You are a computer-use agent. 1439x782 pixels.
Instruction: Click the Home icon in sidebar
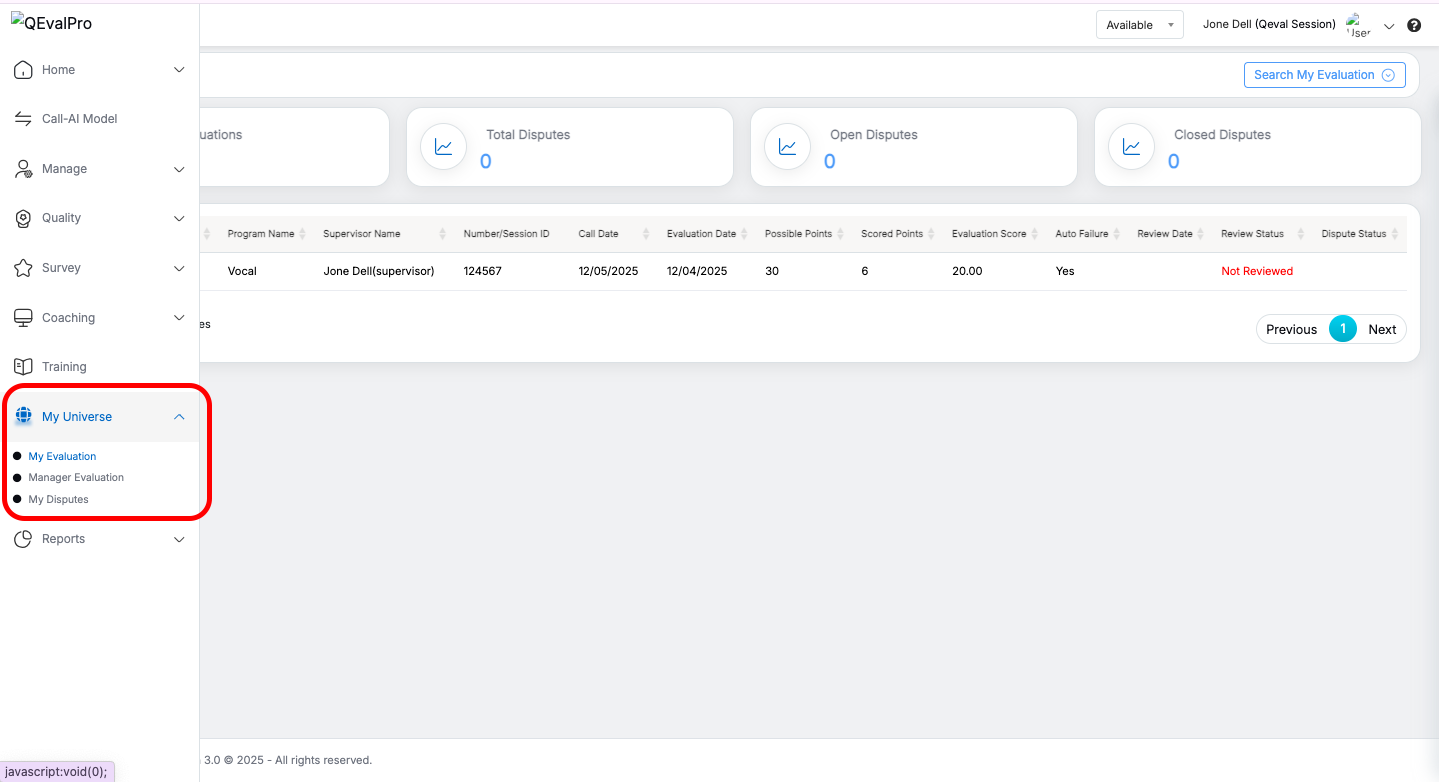(x=23, y=70)
